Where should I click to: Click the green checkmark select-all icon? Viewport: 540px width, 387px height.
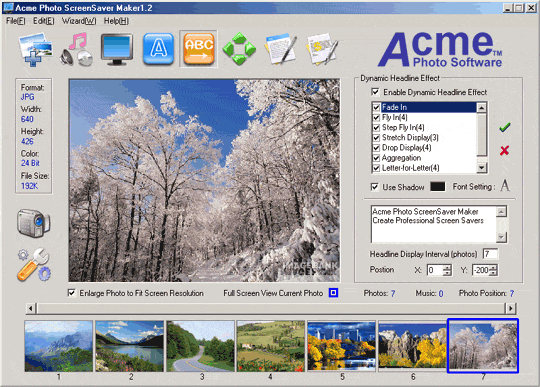505,128
